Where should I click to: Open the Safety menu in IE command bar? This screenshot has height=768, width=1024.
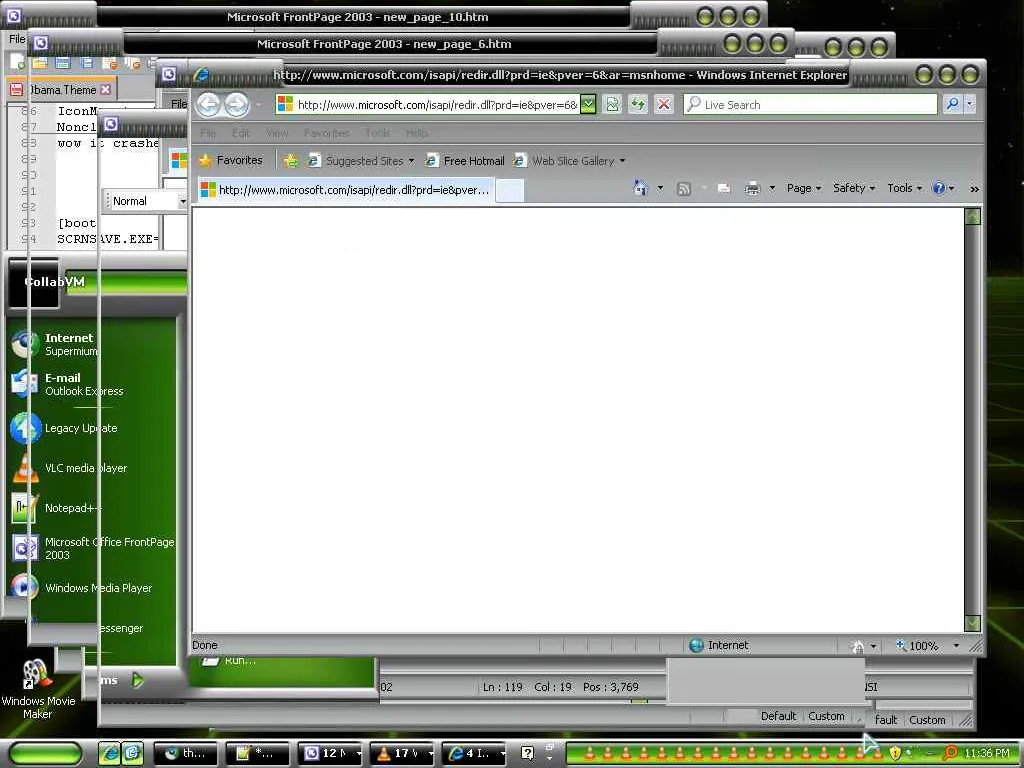(x=854, y=188)
